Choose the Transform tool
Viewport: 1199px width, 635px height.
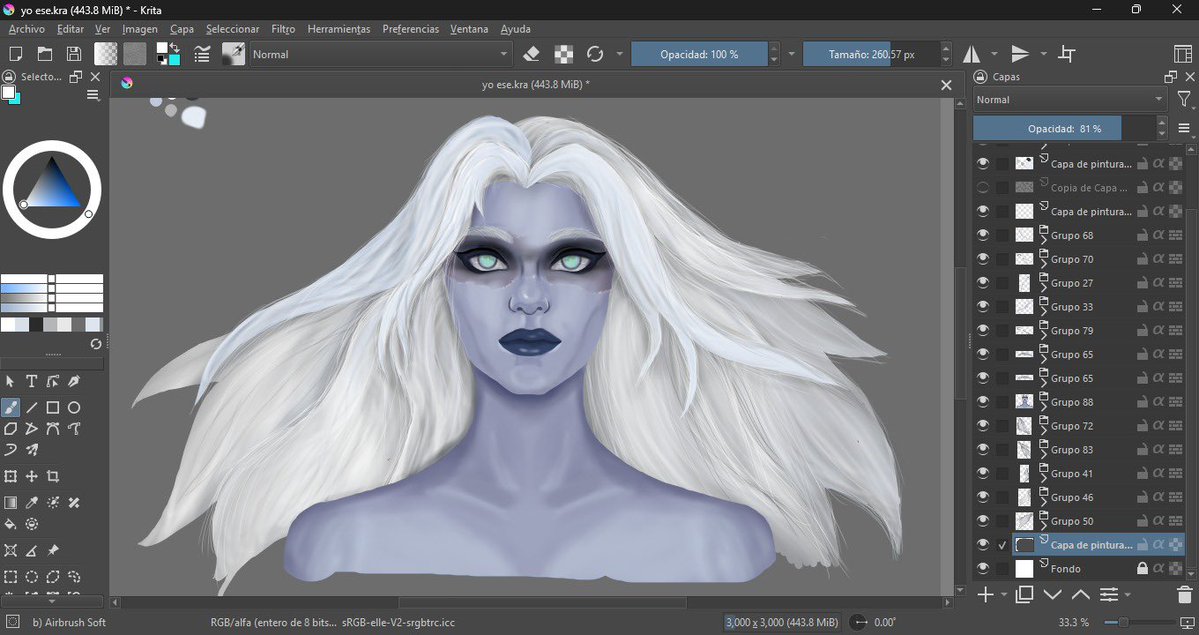click(x=11, y=475)
